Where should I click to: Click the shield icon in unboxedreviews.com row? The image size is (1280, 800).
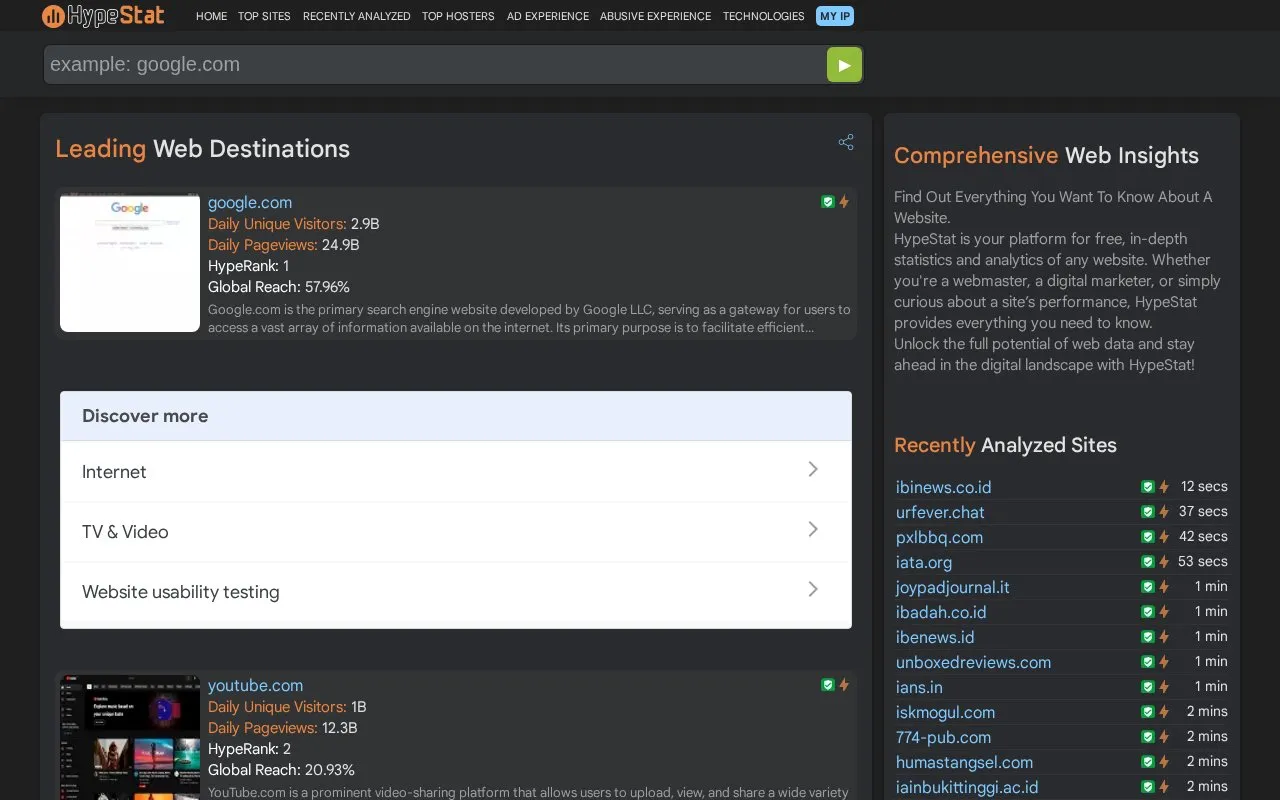[1148, 662]
